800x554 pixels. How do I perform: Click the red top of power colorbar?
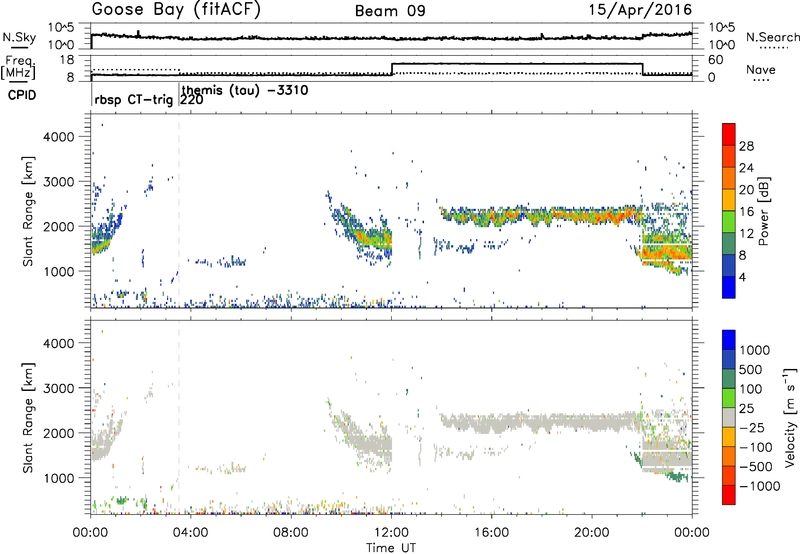tap(729, 134)
